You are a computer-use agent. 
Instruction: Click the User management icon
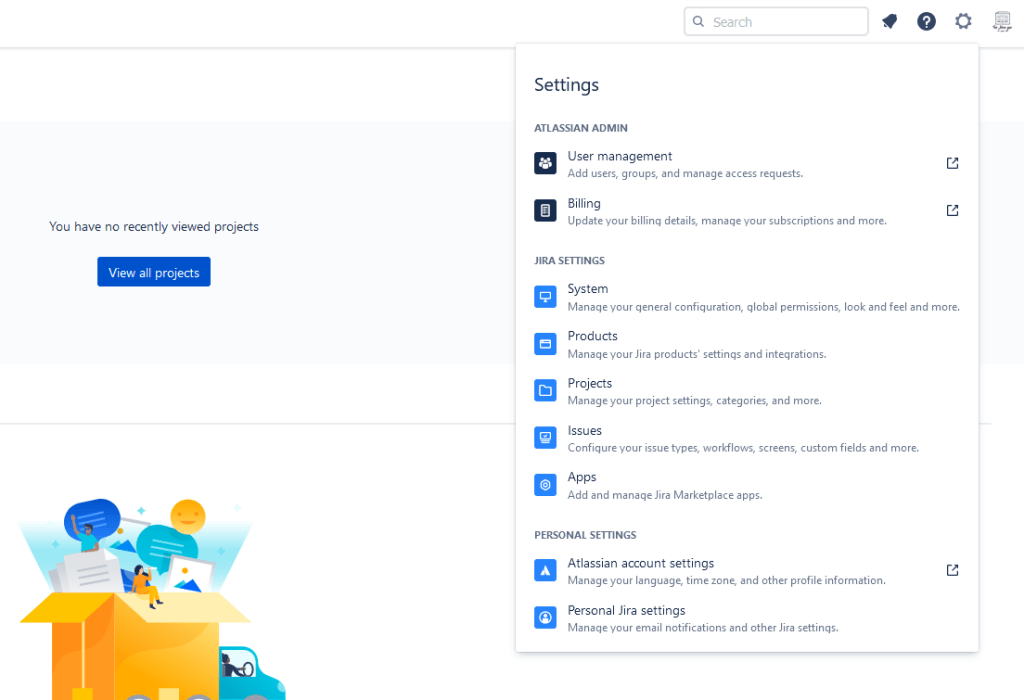tap(545, 163)
